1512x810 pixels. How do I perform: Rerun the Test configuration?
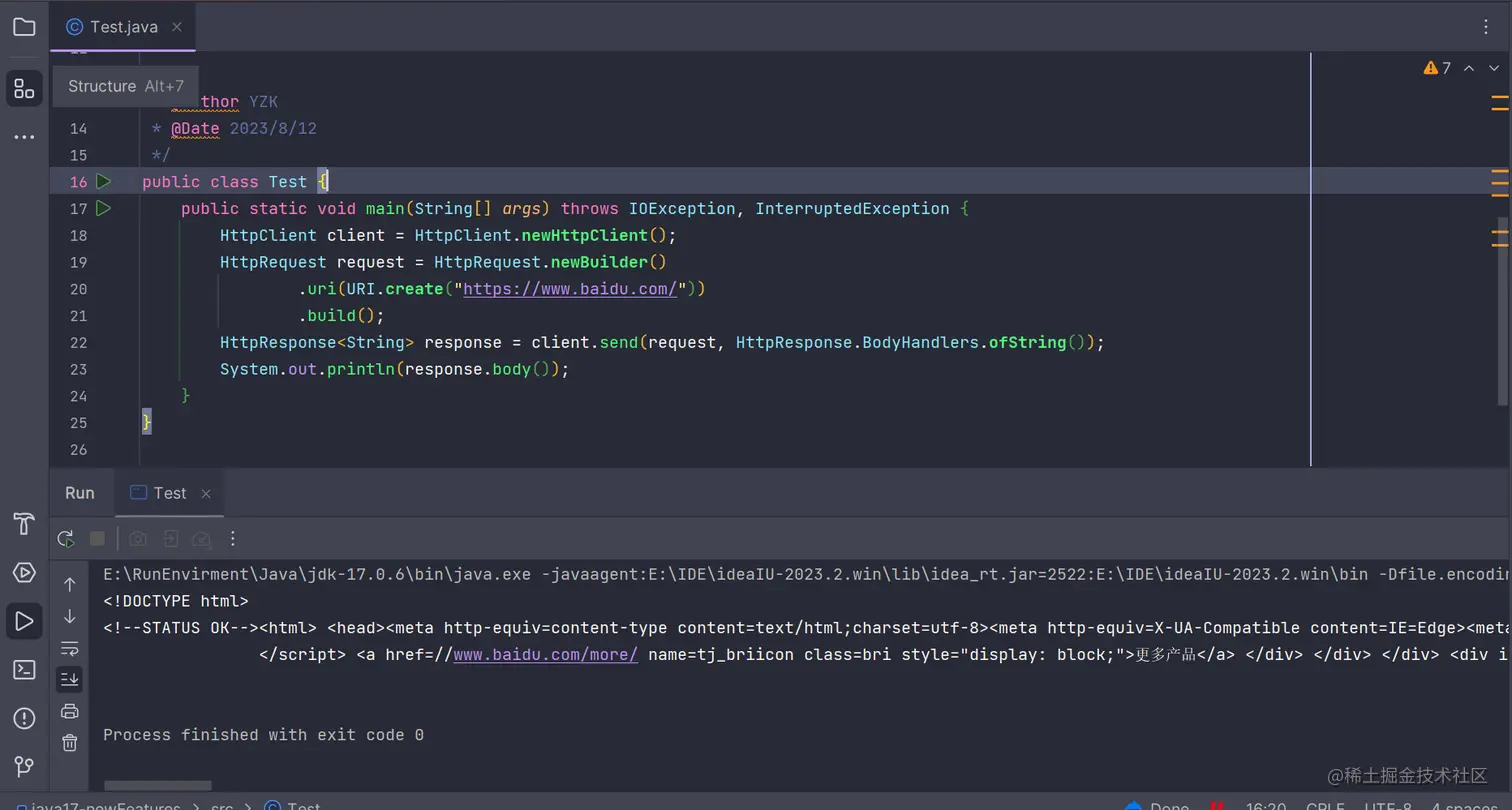[66, 538]
